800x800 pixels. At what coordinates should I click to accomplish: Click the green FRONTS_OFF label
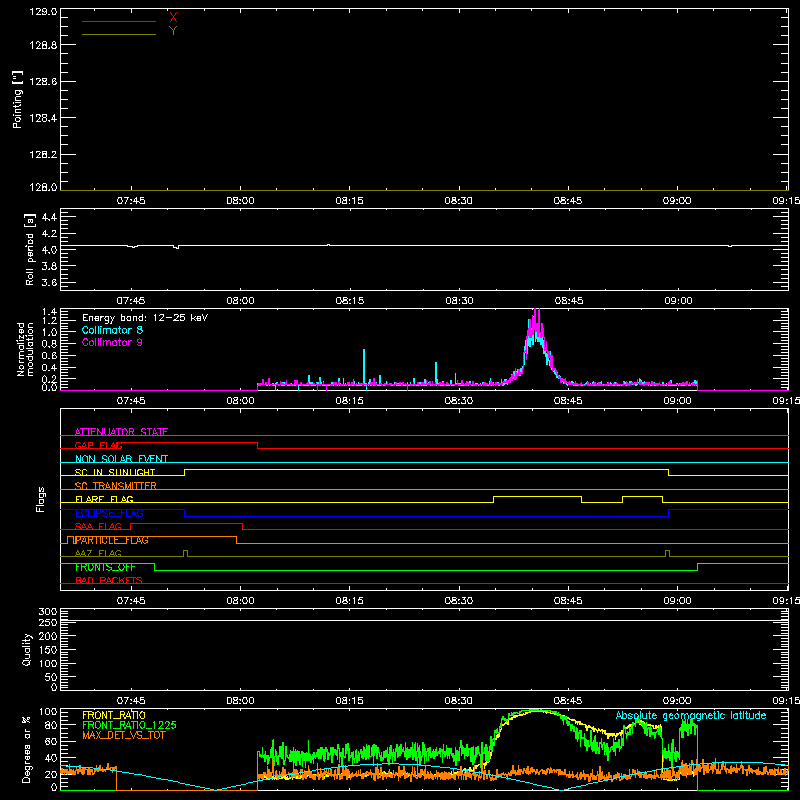(x=105, y=567)
